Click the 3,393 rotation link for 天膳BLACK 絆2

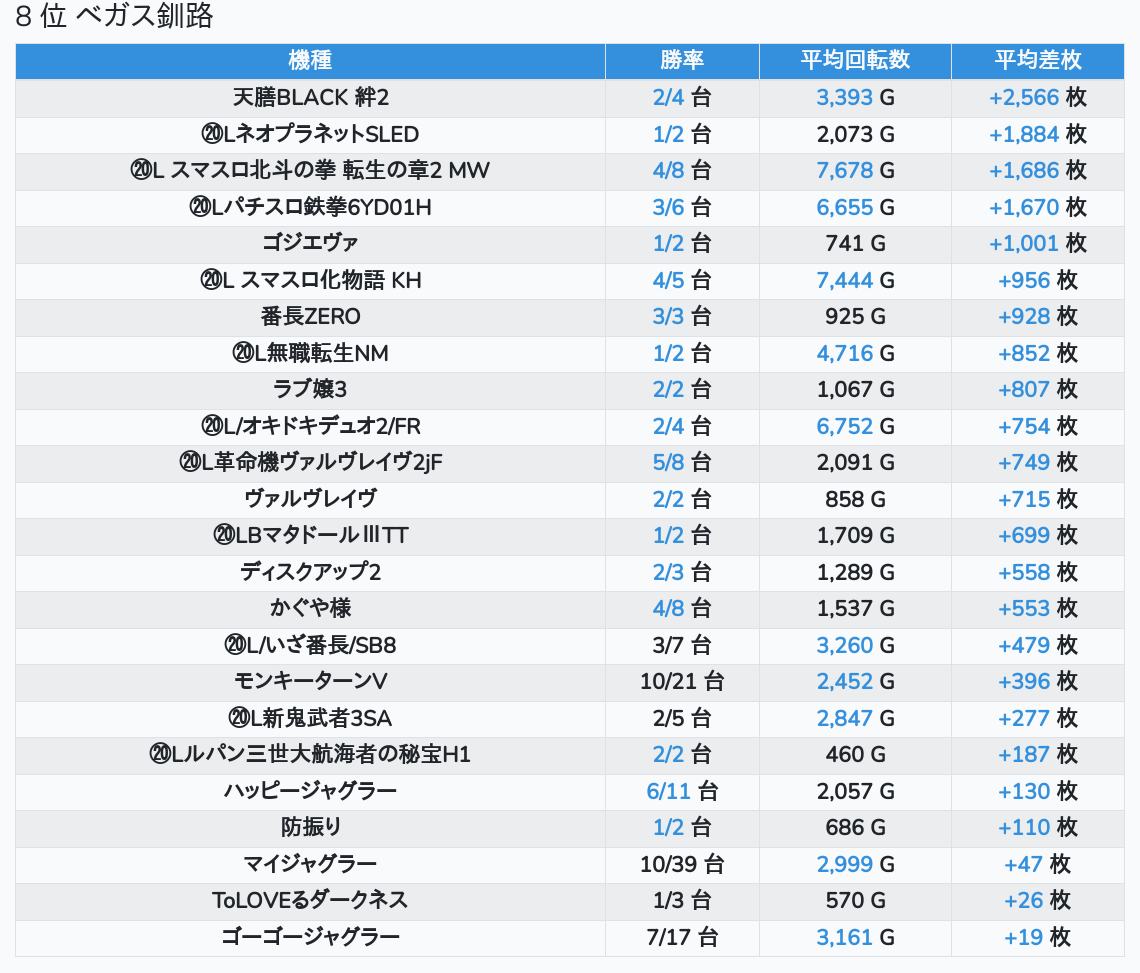pos(844,98)
